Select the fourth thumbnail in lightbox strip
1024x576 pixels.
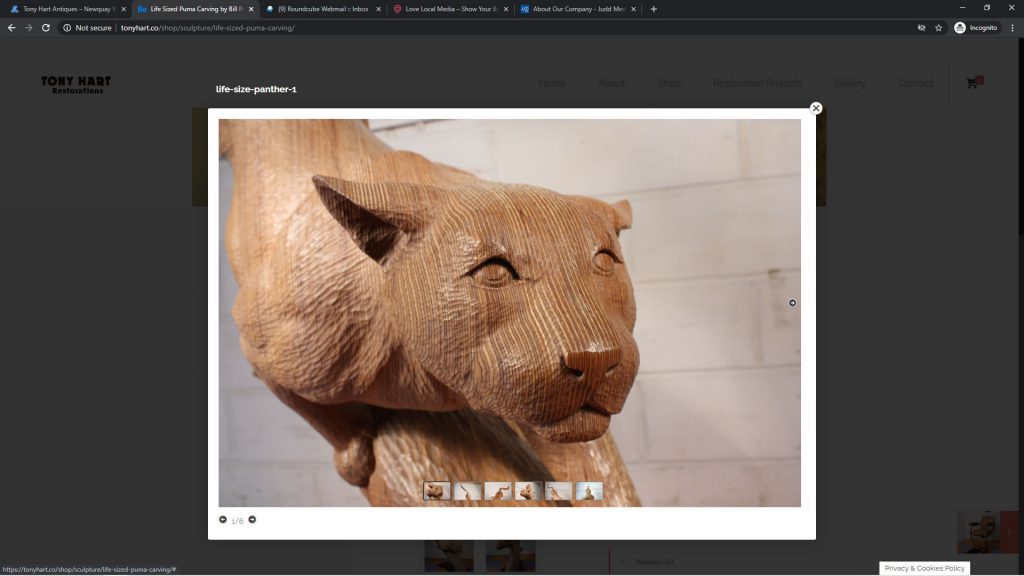(x=528, y=491)
